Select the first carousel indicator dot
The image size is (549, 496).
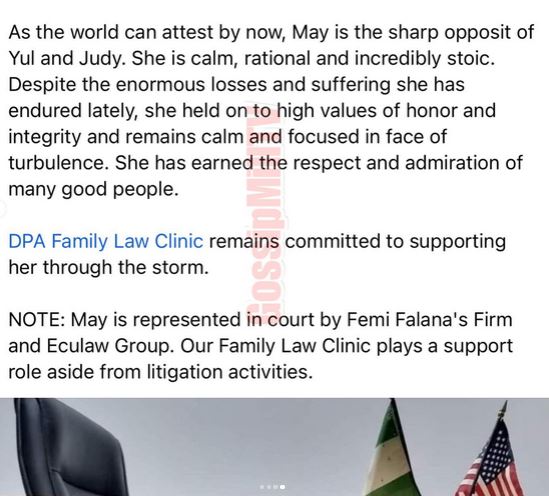pos(262,487)
